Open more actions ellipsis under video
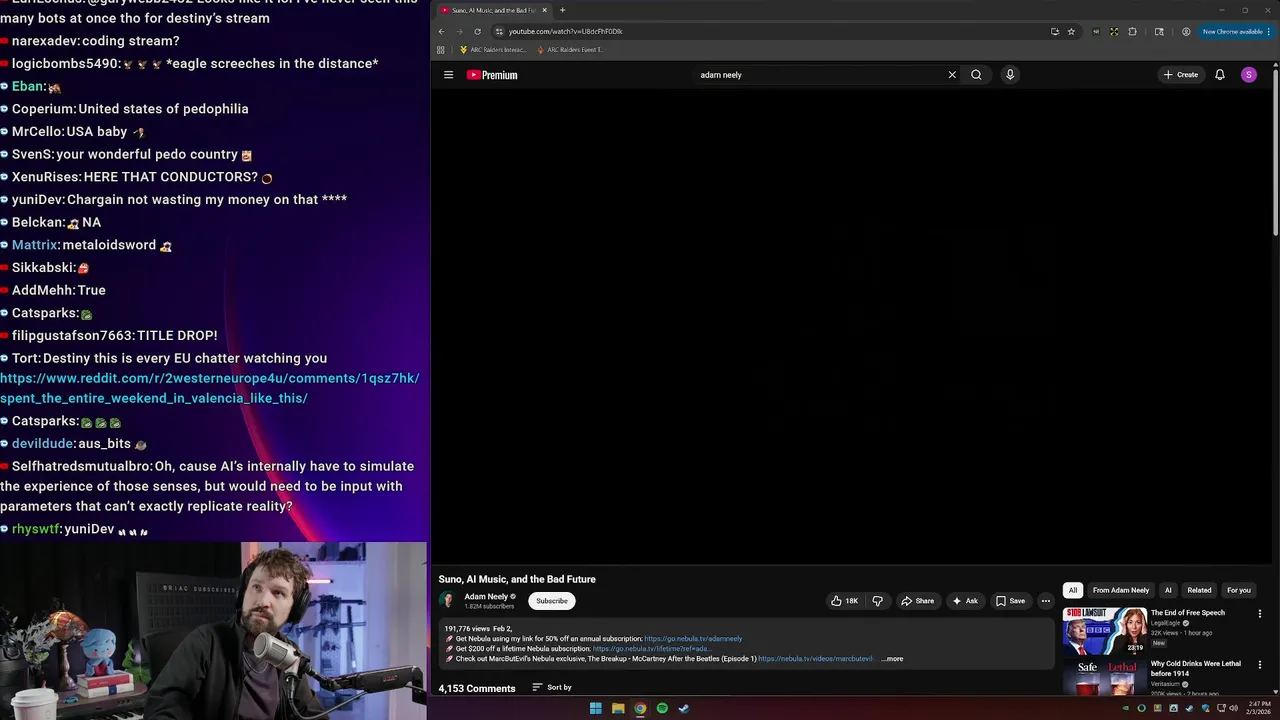 1046,601
